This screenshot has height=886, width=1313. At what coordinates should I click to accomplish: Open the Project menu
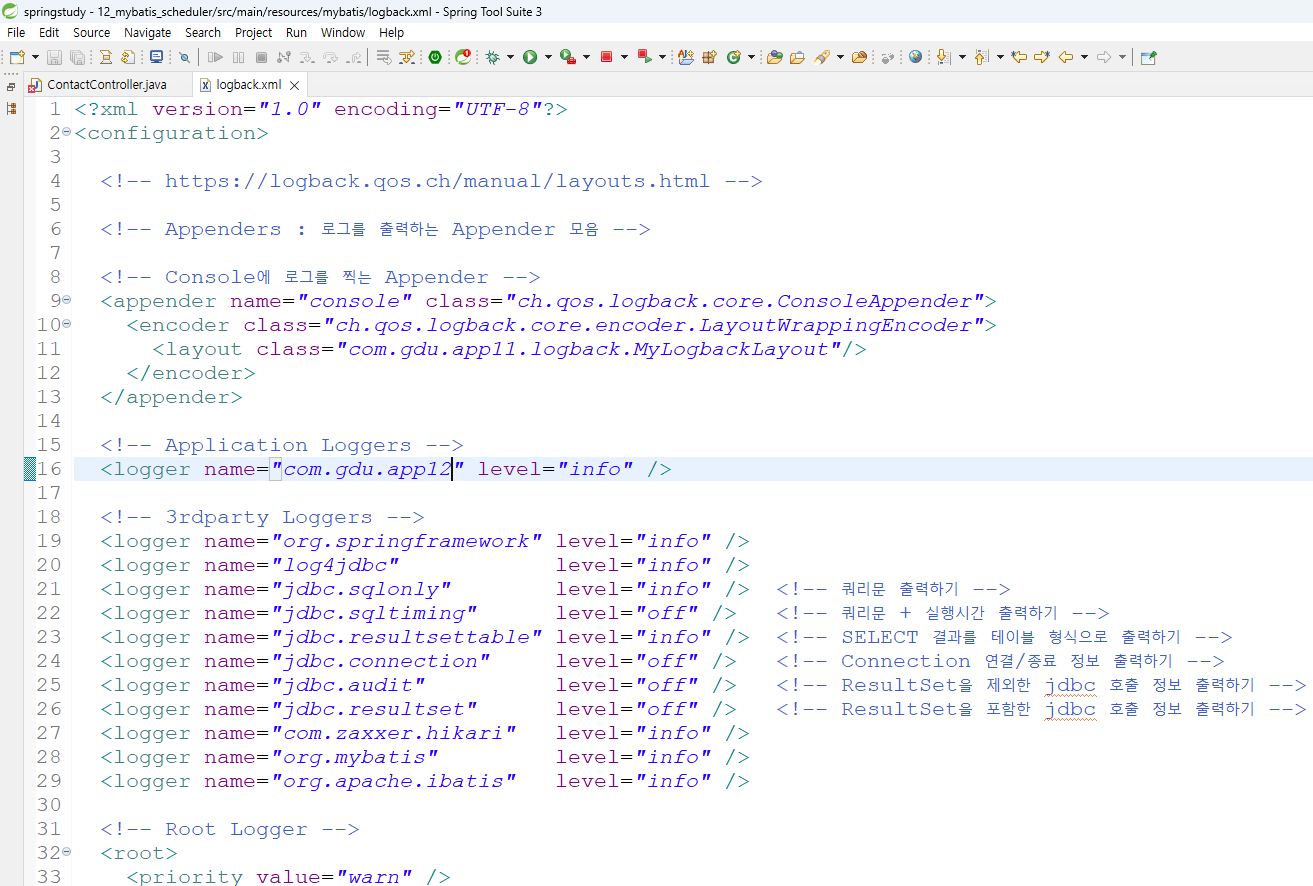[254, 33]
